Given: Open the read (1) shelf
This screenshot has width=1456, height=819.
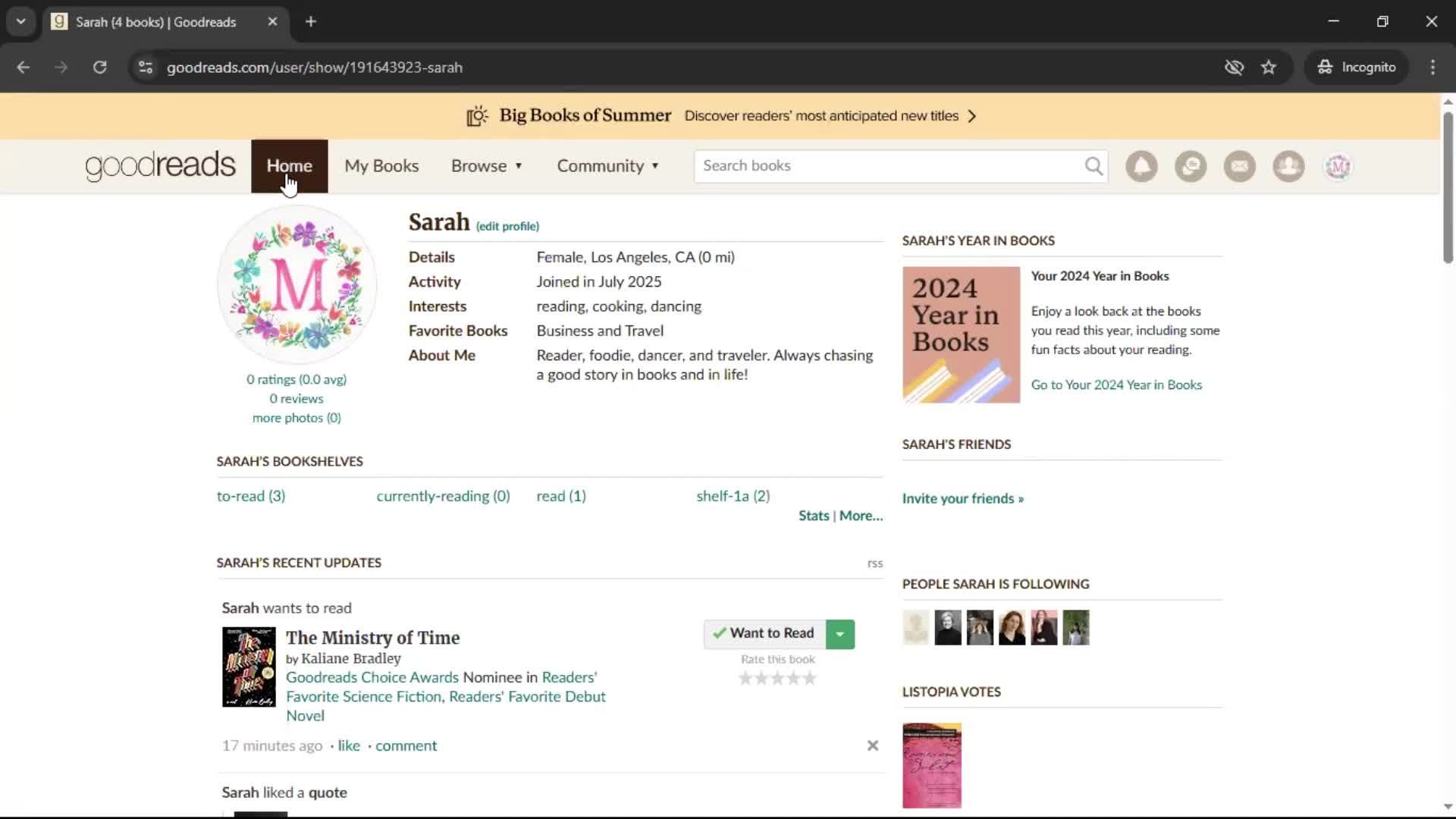Looking at the screenshot, I should (x=561, y=496).
